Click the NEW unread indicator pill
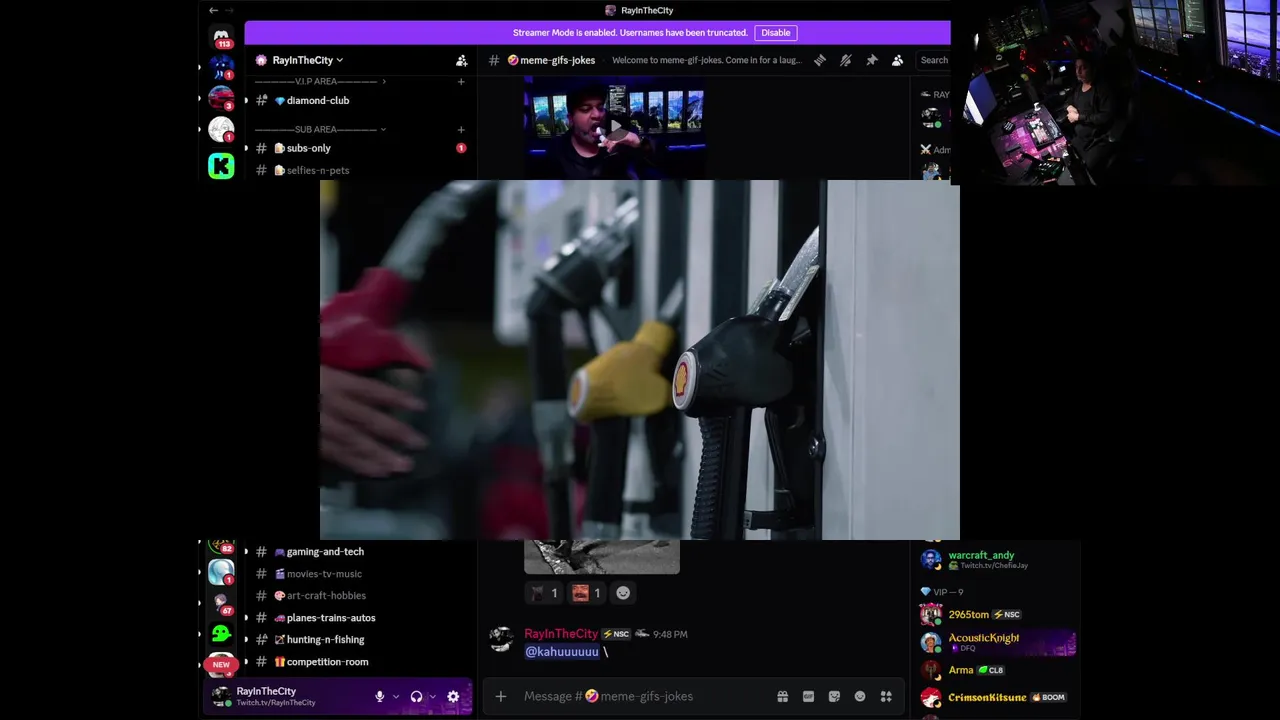The width and height of the screenshot is (1280, 720). (221, 664)
